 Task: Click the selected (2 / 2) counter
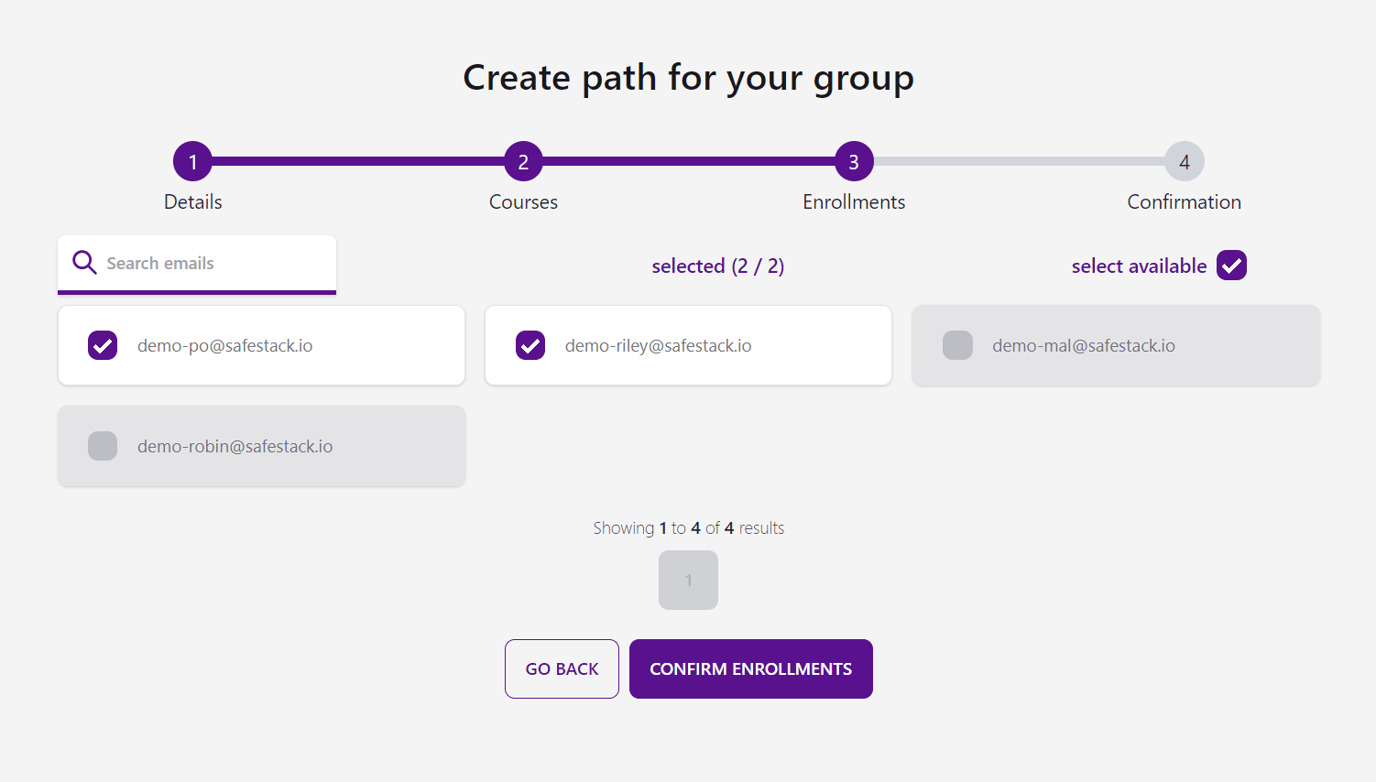717,265
